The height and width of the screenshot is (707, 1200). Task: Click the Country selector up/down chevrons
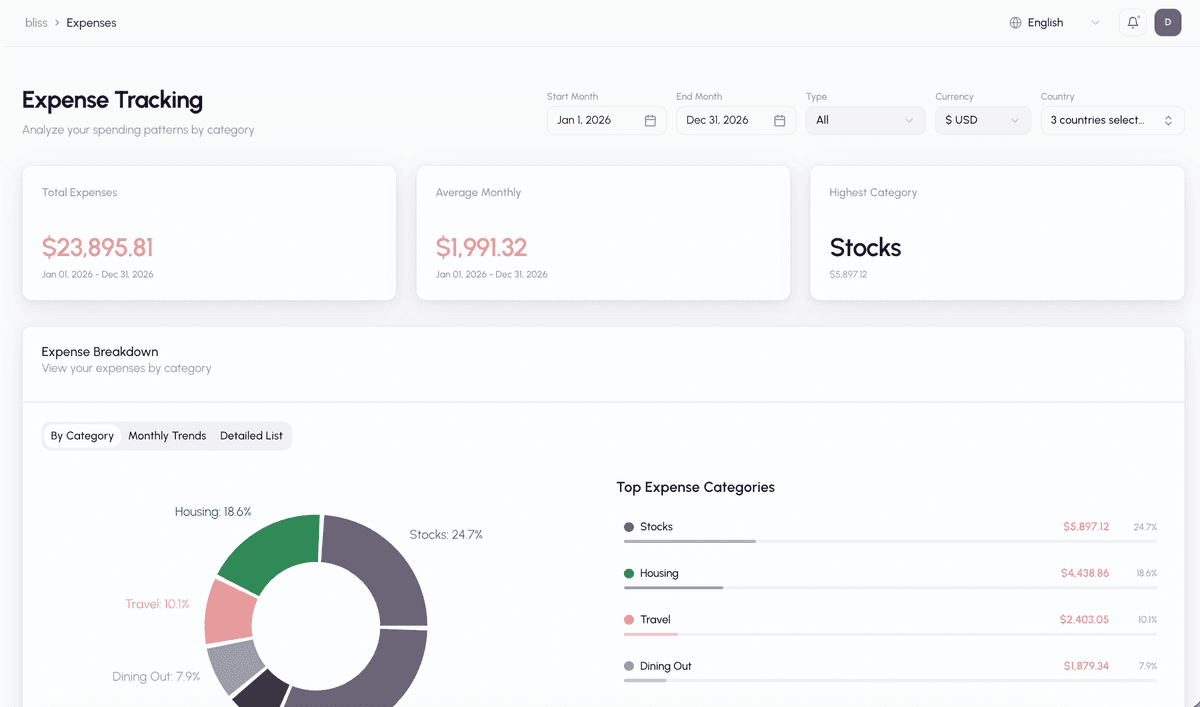[1168, 119]
